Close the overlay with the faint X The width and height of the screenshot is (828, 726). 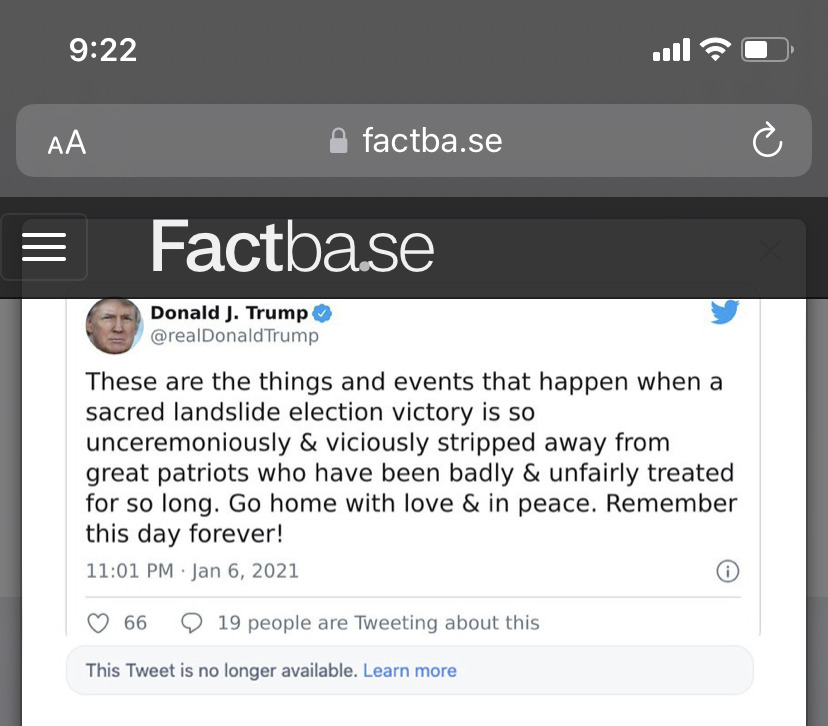click(x=770, y=250)
